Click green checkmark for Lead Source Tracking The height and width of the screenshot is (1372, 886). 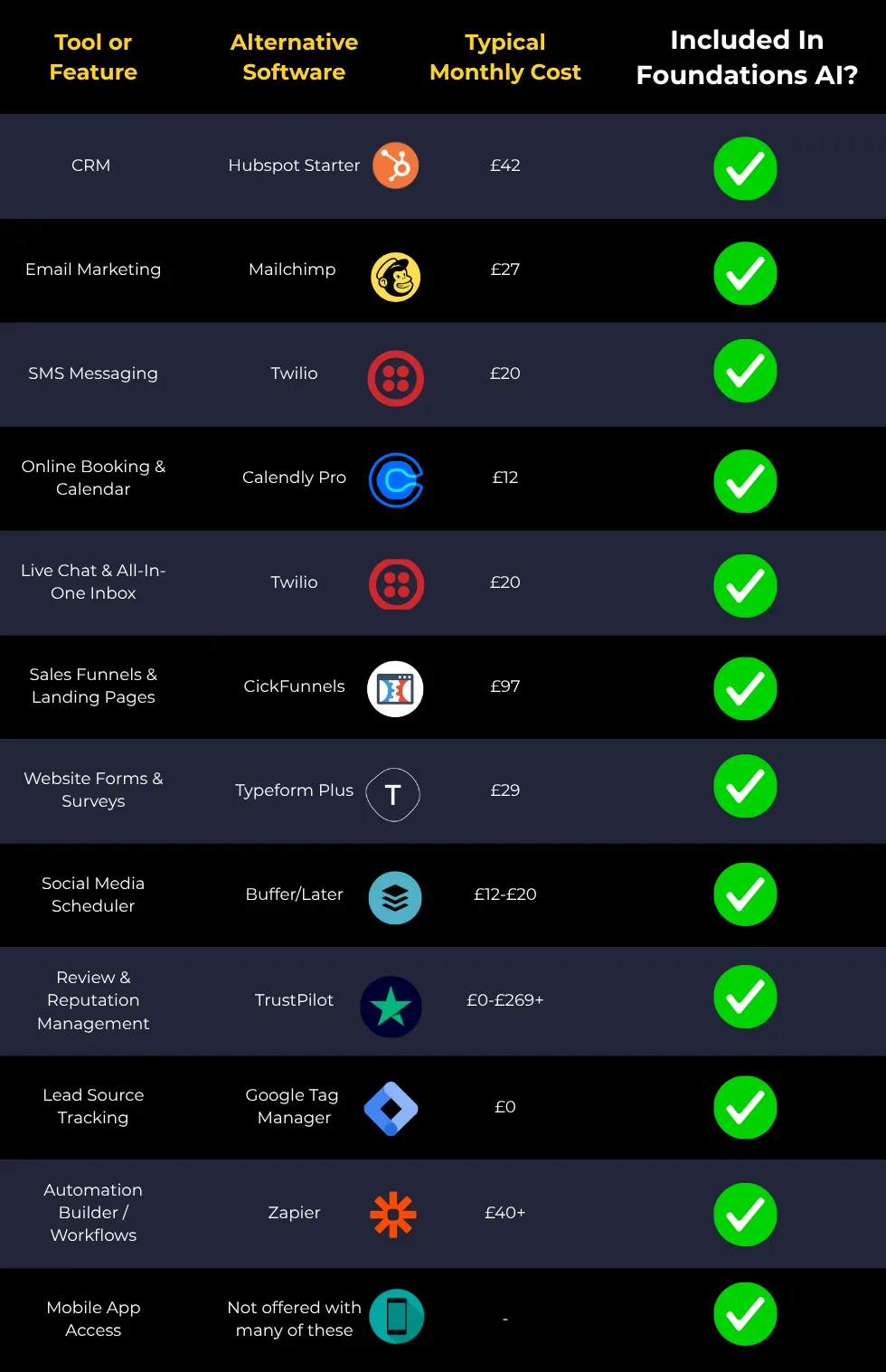(x=745, y=1107)
